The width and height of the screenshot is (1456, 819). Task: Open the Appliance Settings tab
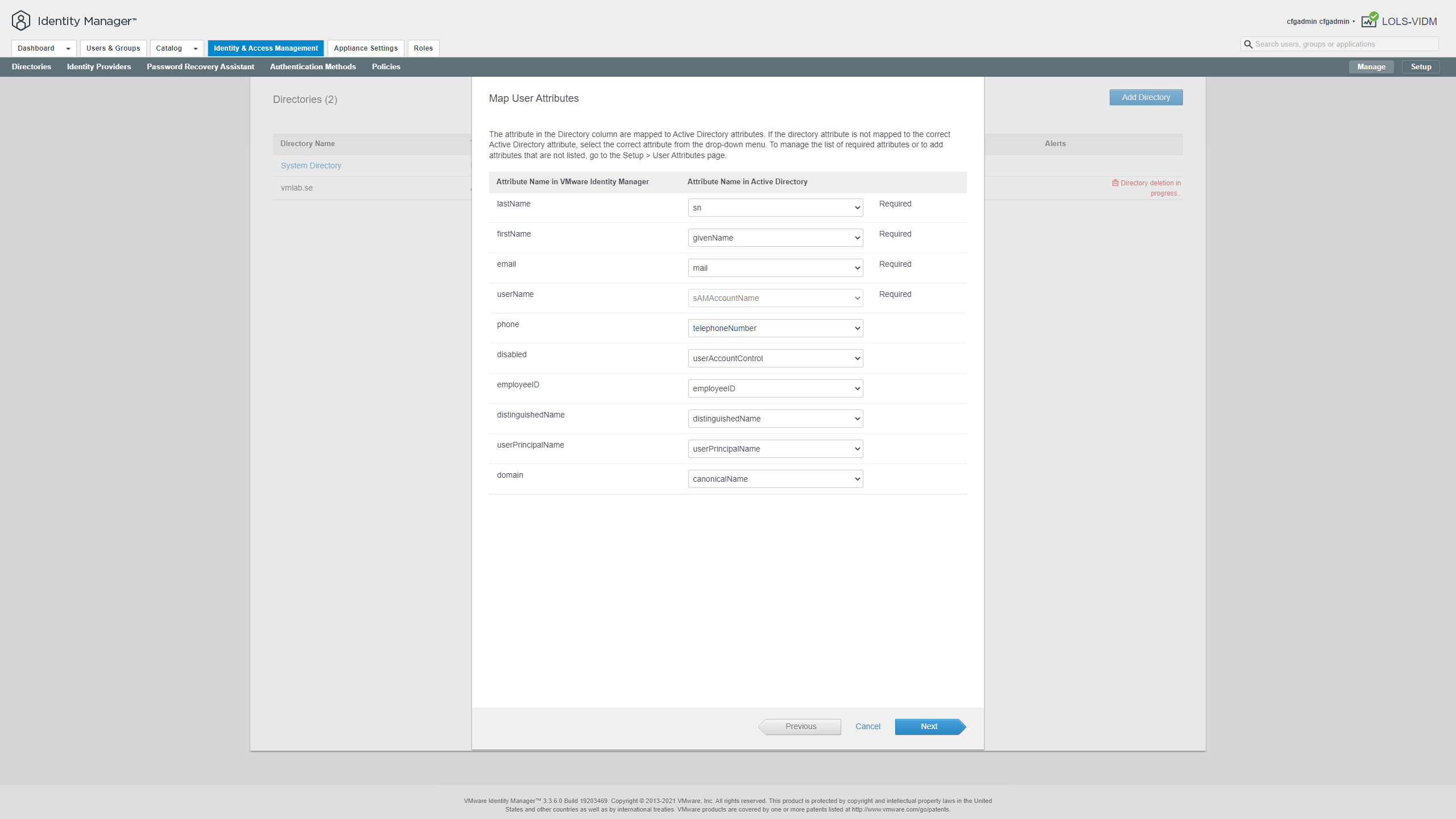pos(366,48)
